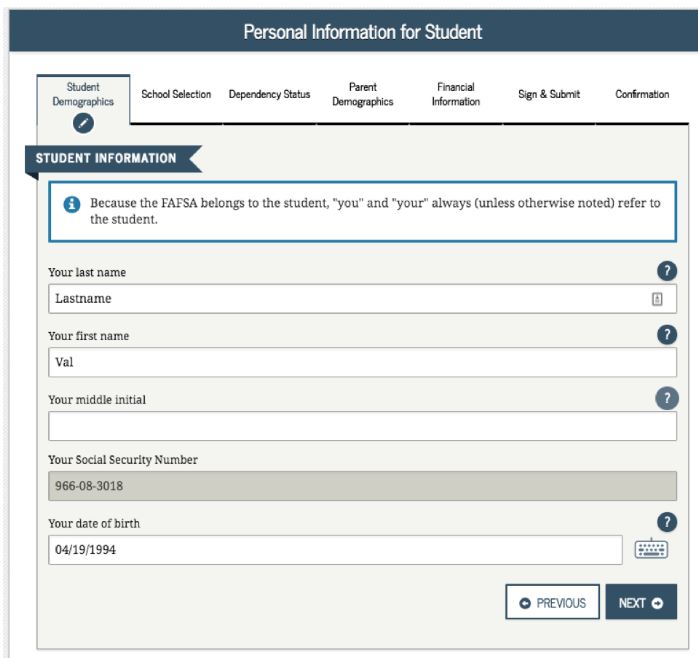This screenshot has width=698, height=658.
Task: Open help for Your last name
Action: point(666,271)
